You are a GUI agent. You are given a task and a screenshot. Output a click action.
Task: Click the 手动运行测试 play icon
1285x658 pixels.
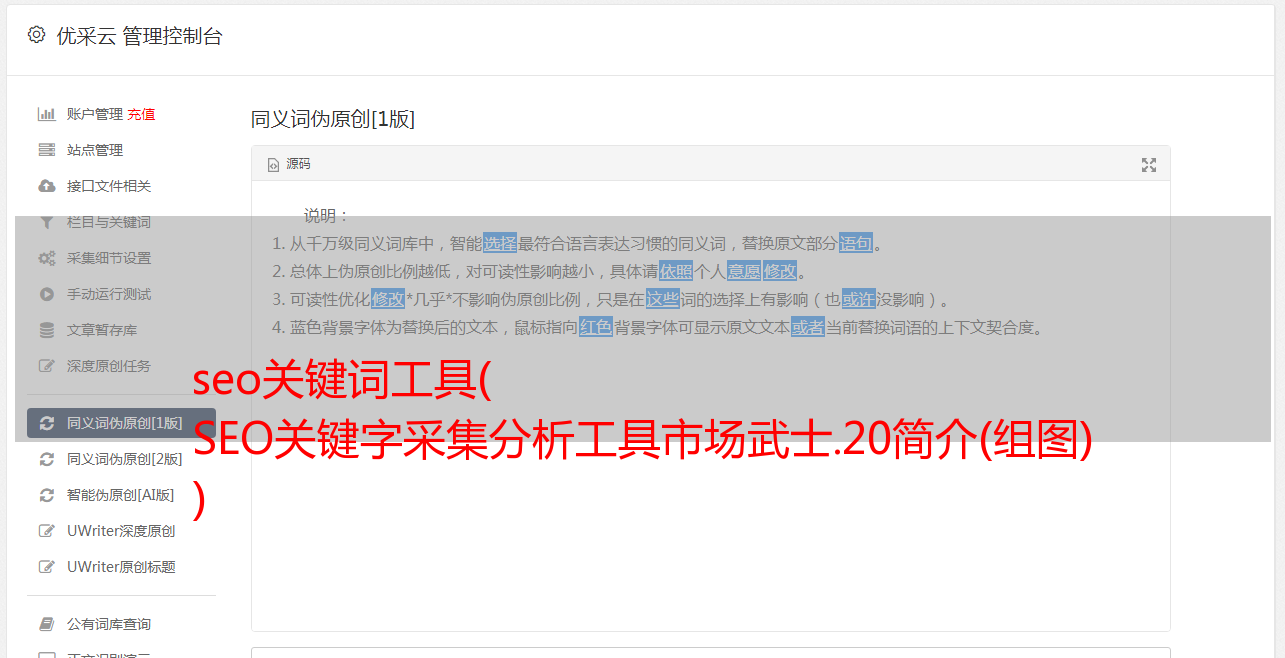(x=46, y=294)
